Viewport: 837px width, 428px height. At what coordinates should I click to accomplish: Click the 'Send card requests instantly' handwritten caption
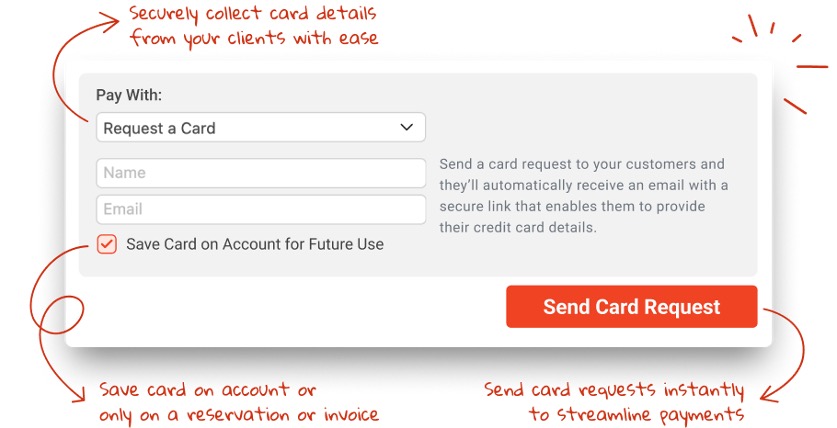tap(614, 402)
